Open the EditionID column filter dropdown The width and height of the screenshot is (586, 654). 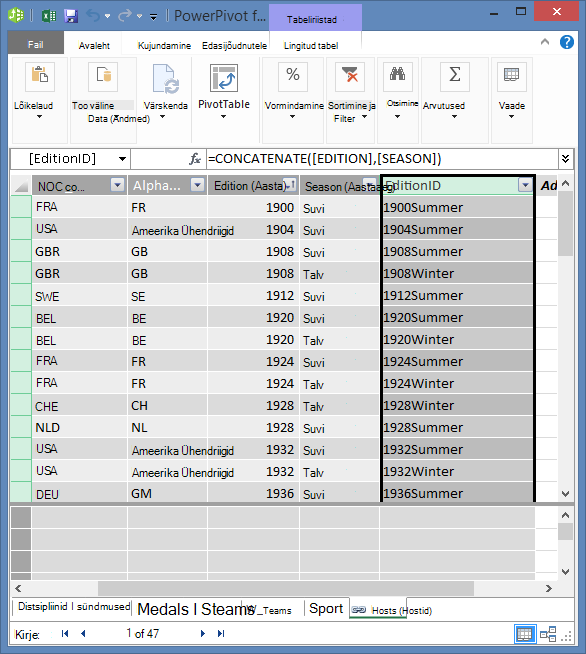click(526, 184)
